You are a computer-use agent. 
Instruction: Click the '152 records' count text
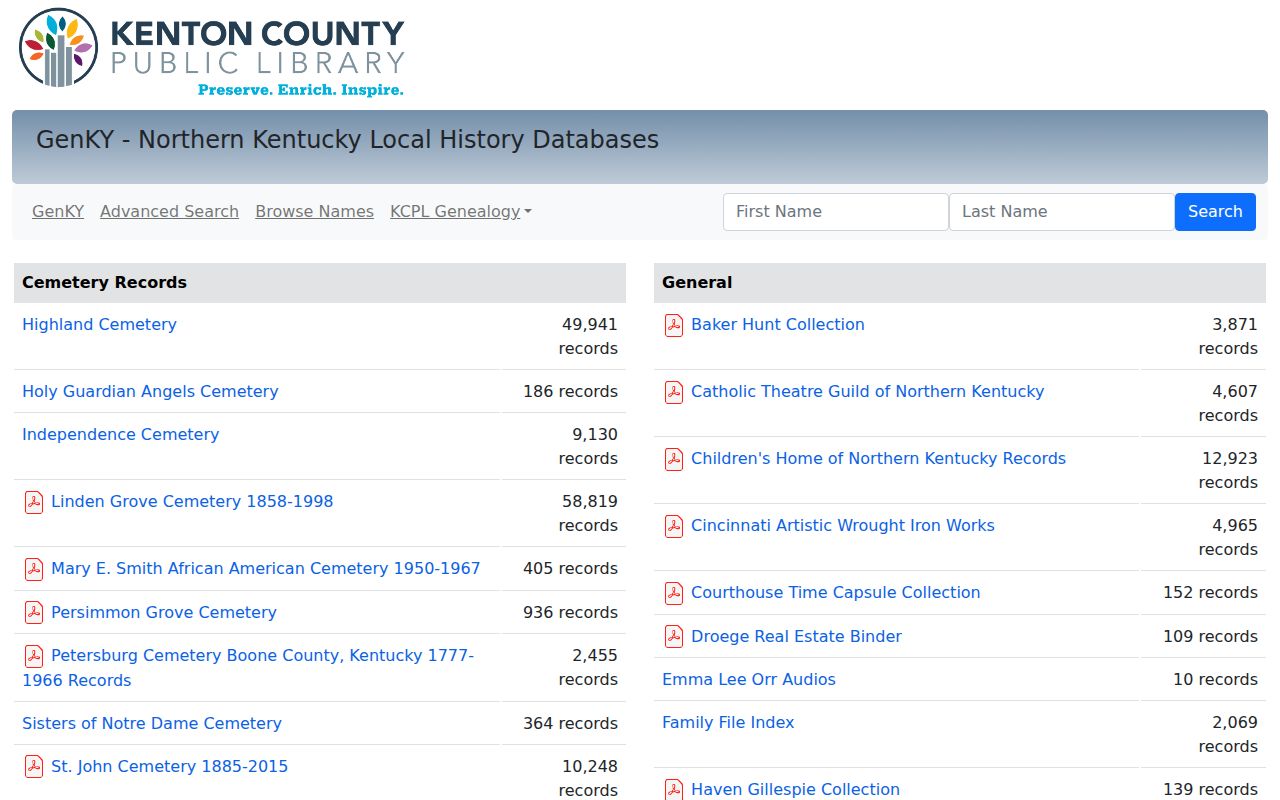click(x=1210, y=592)
